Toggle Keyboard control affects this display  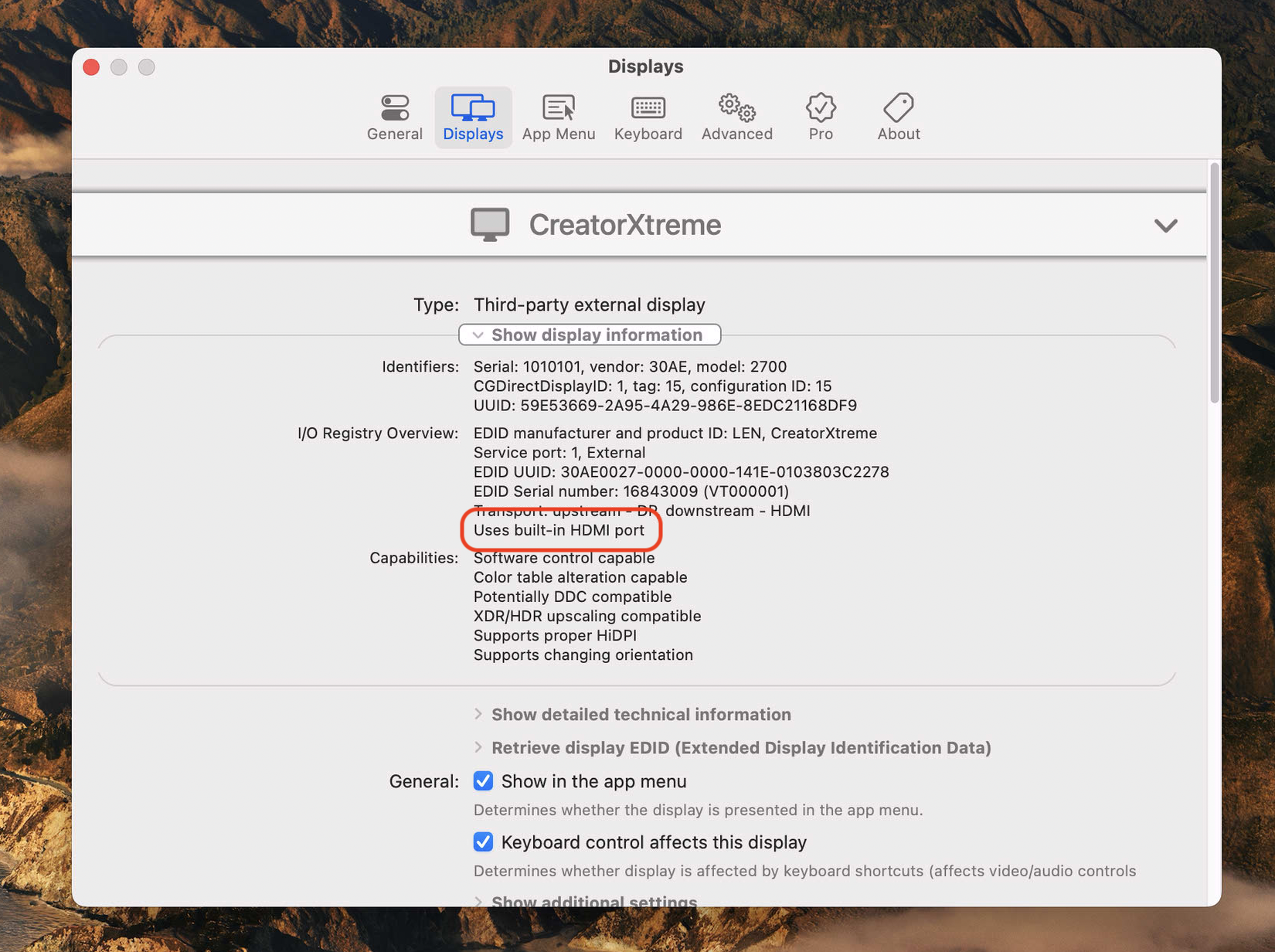pyautogui.click(x=483, y=841)
